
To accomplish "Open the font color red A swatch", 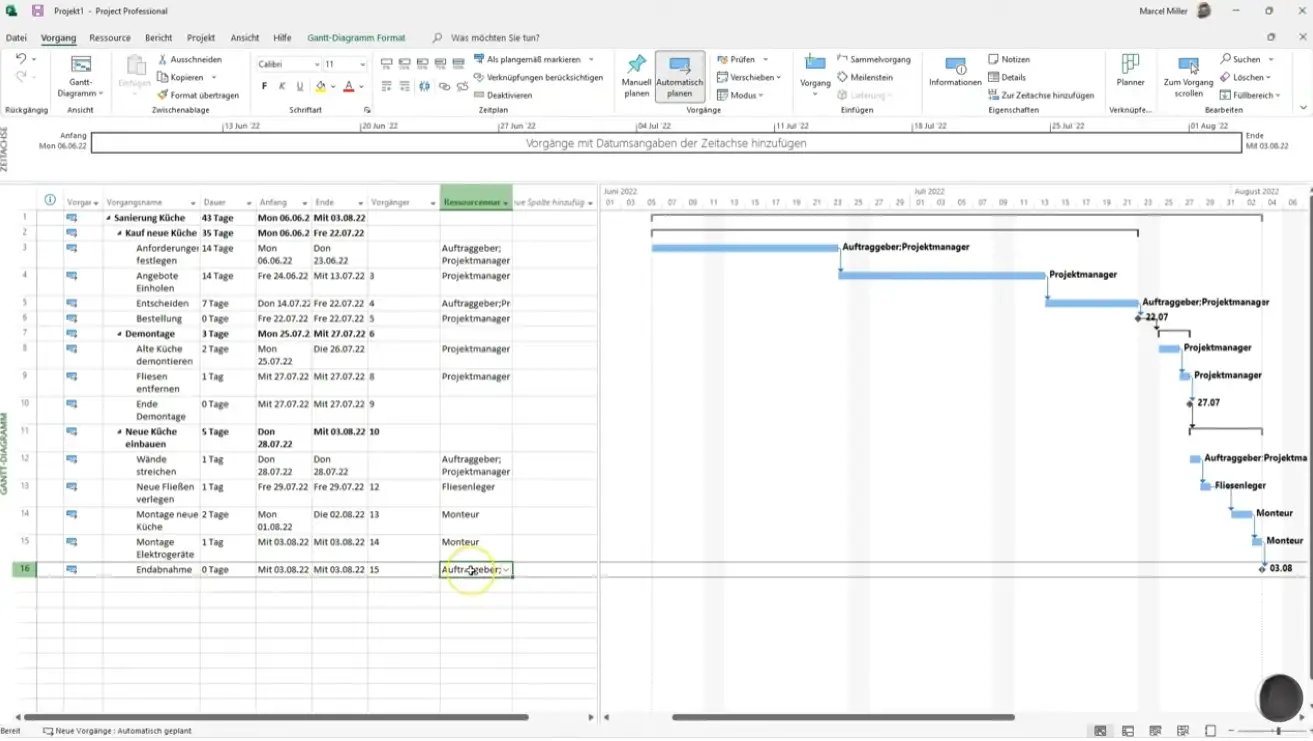I will click(x=348, y=87).
